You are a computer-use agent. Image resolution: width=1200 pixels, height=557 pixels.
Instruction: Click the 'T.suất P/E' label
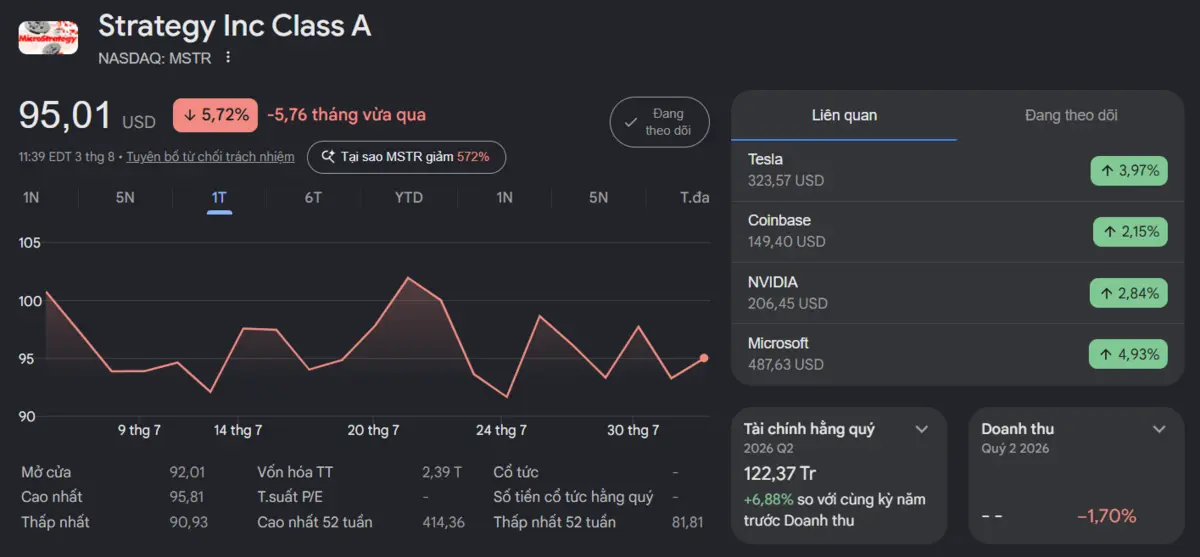click(290, 497)
